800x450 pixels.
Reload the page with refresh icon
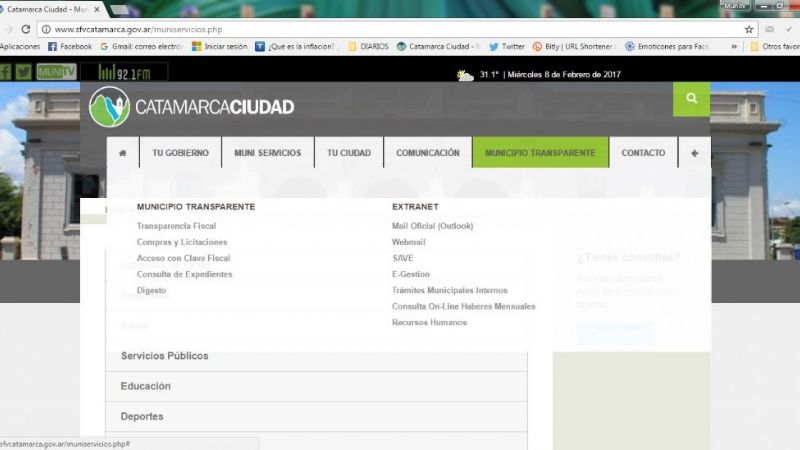point(26,30)
